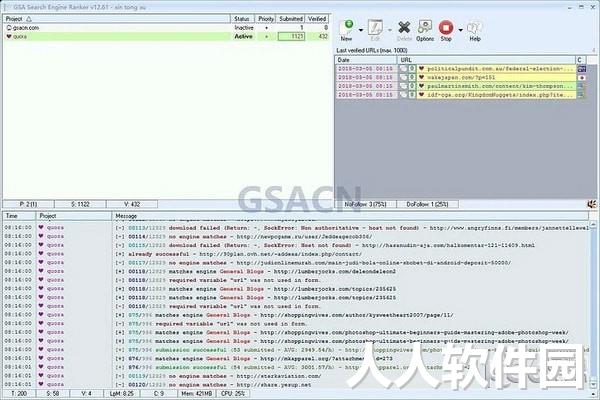The height and width of the screenshot is (400, 600).
Task: Select the judionlinemurah.com no engine matches message
Action: (x=313, y=263)
